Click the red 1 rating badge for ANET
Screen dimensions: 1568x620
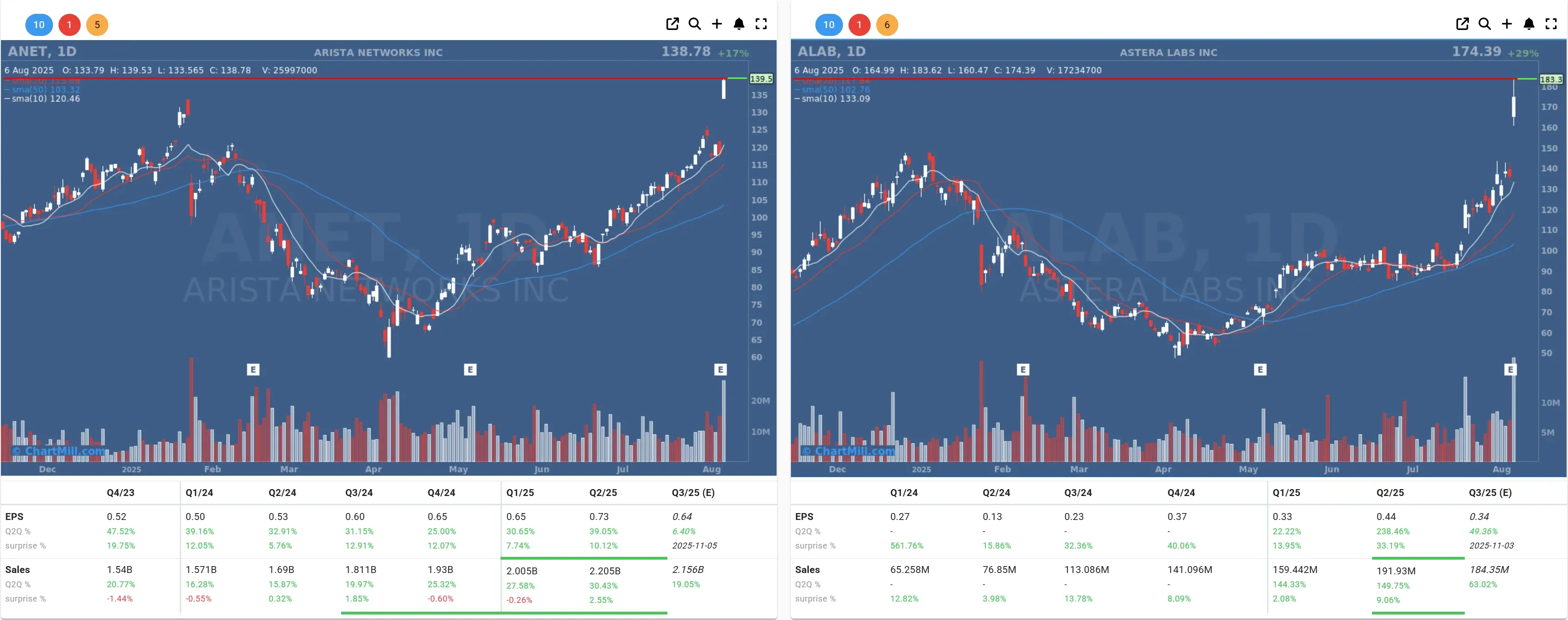click(x=70, y=25)
